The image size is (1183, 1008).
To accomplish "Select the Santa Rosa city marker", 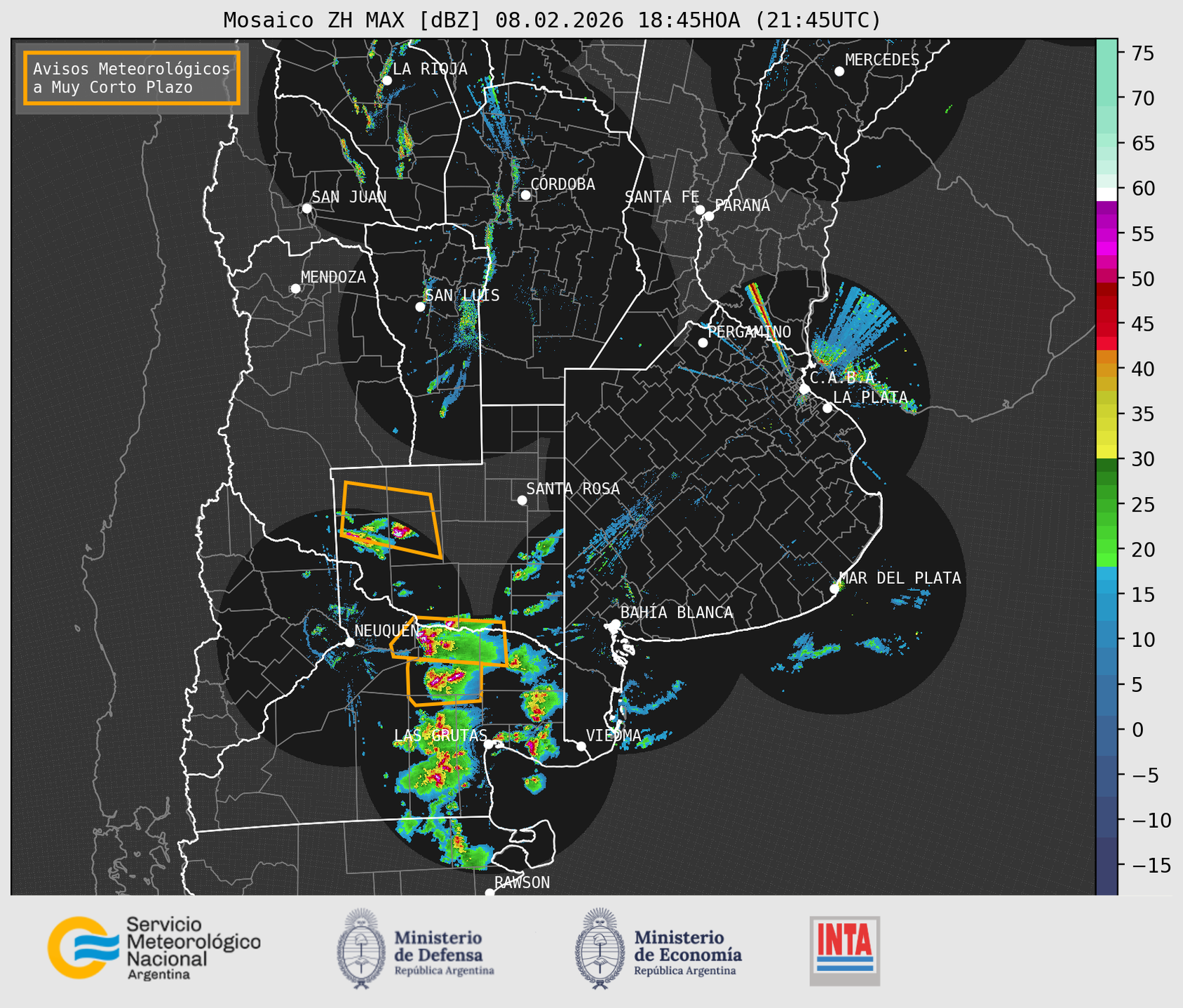I will 522,500.
